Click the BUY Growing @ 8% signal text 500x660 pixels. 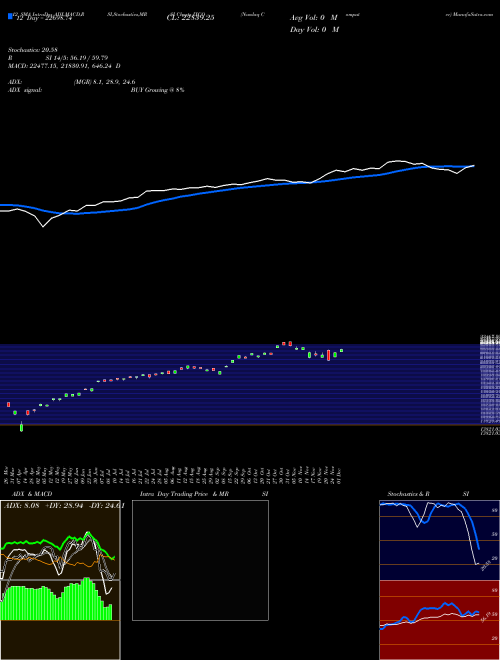(157, 90)
